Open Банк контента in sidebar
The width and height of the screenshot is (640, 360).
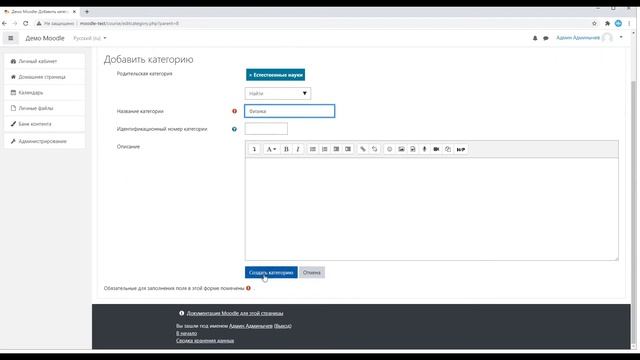[44, 124]
